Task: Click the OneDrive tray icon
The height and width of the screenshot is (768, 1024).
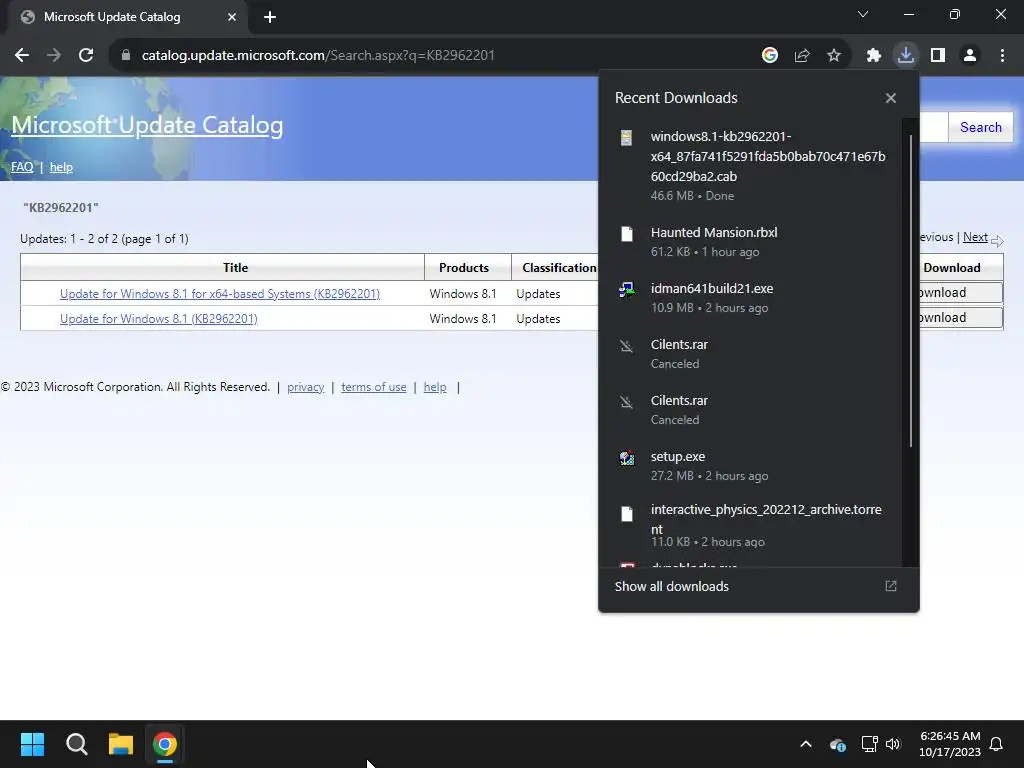Action: coord(837,744)
